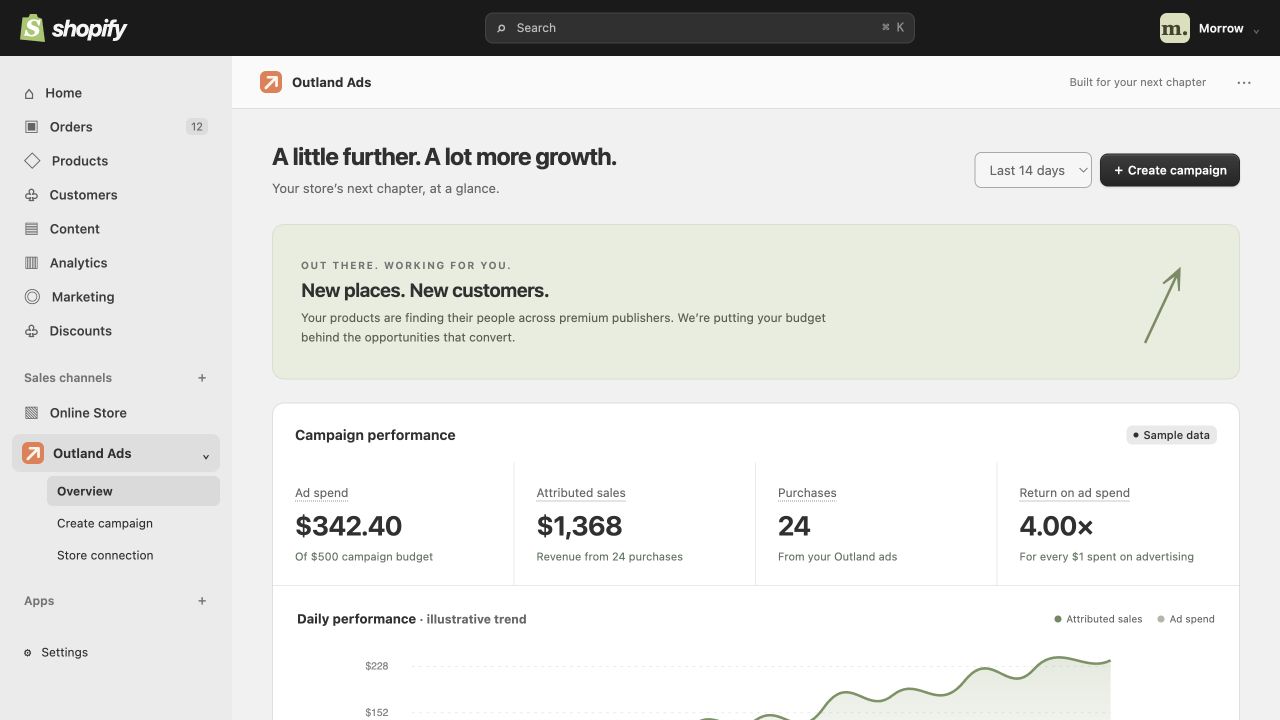Screen dimensions: 1280x720
Task: Click the Built for your next chapter text
Action: pos(1138,82)
